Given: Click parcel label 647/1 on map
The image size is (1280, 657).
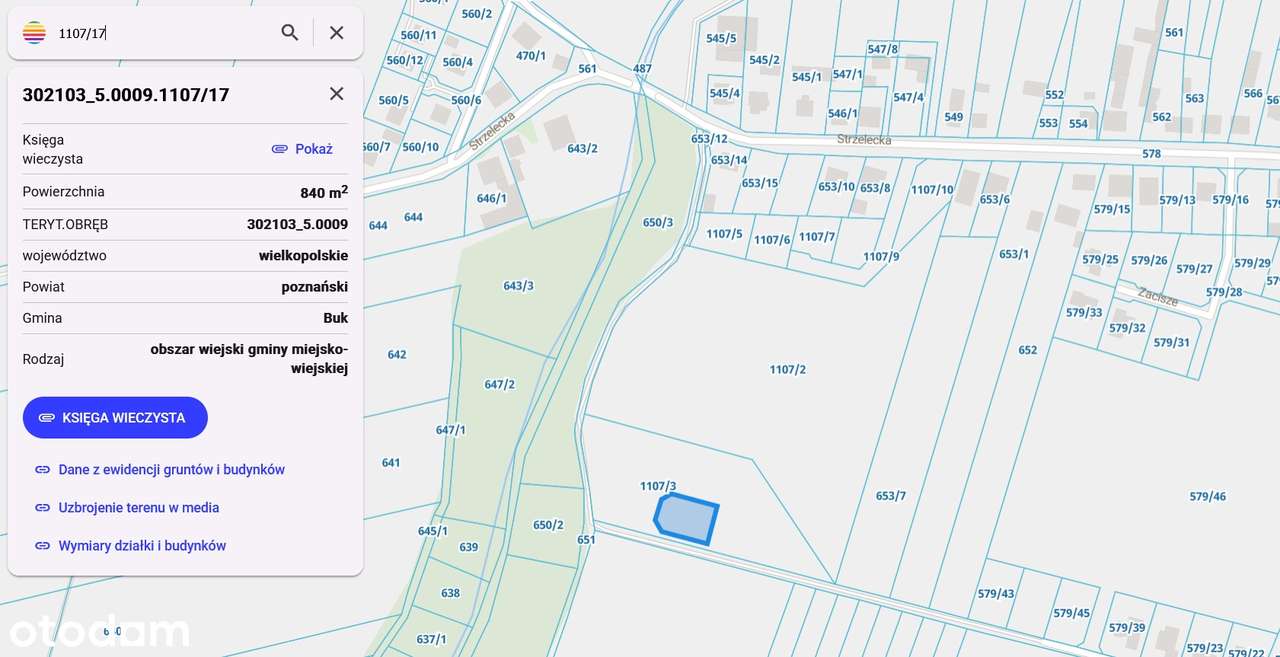Looking at the screenshot, I should click(x=451, y=431).
